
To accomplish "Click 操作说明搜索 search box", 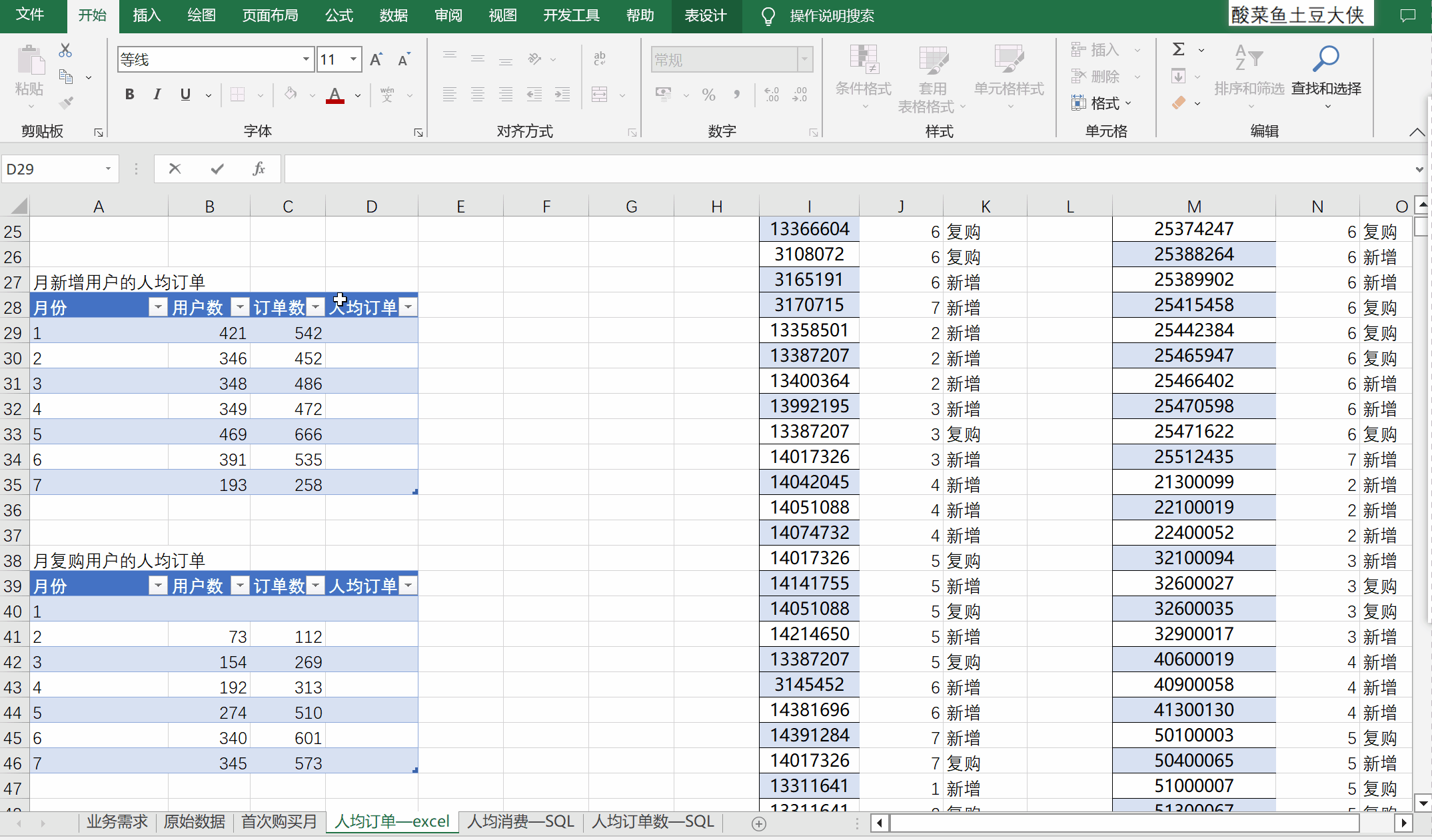I will tap(831, 16).
